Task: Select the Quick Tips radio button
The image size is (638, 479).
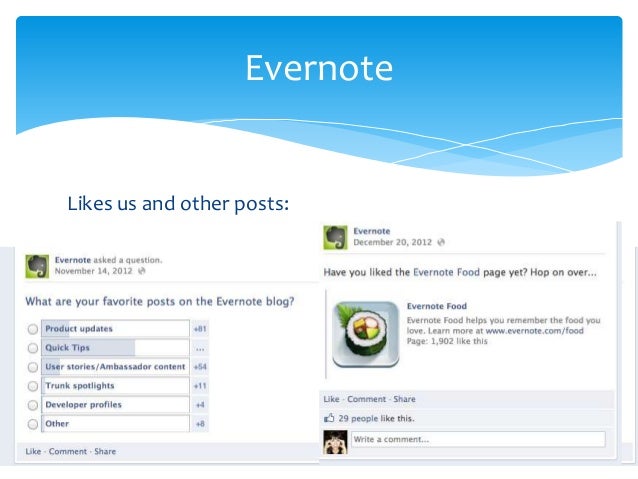Action: point(33,348)
